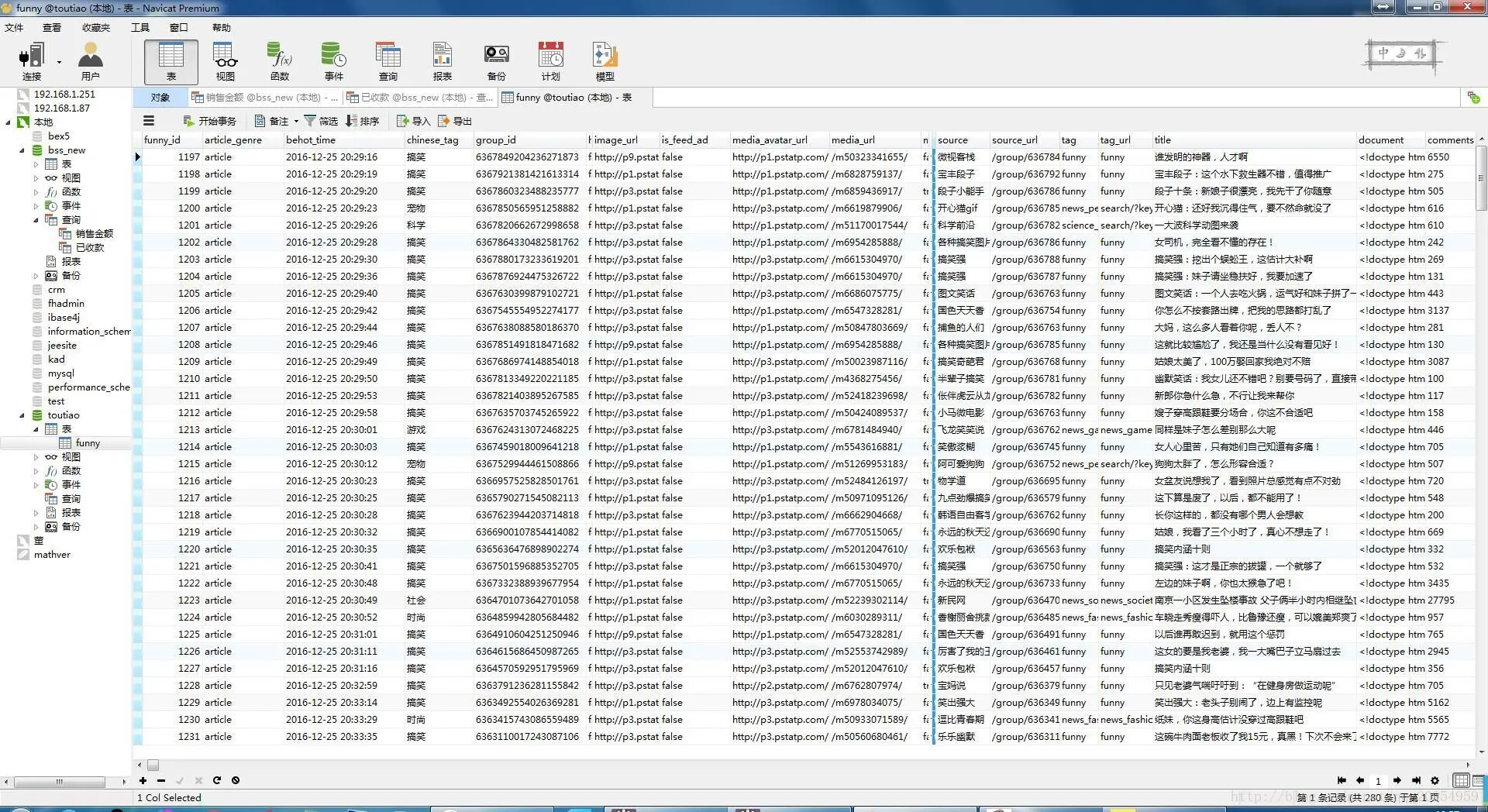Viewport: 1488px width, 812px height.
Task: Click left sidebar horizontal scrollbar thumb
Action: [x=59, y=782]
